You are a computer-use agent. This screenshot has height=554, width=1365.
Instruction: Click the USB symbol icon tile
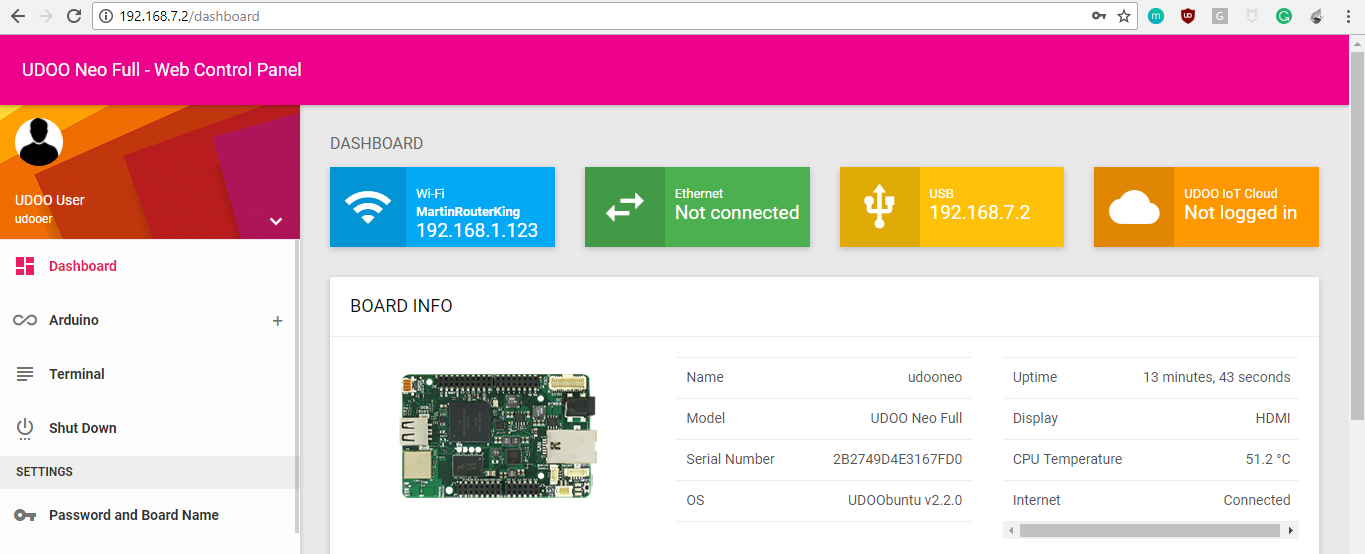point(879,207)
